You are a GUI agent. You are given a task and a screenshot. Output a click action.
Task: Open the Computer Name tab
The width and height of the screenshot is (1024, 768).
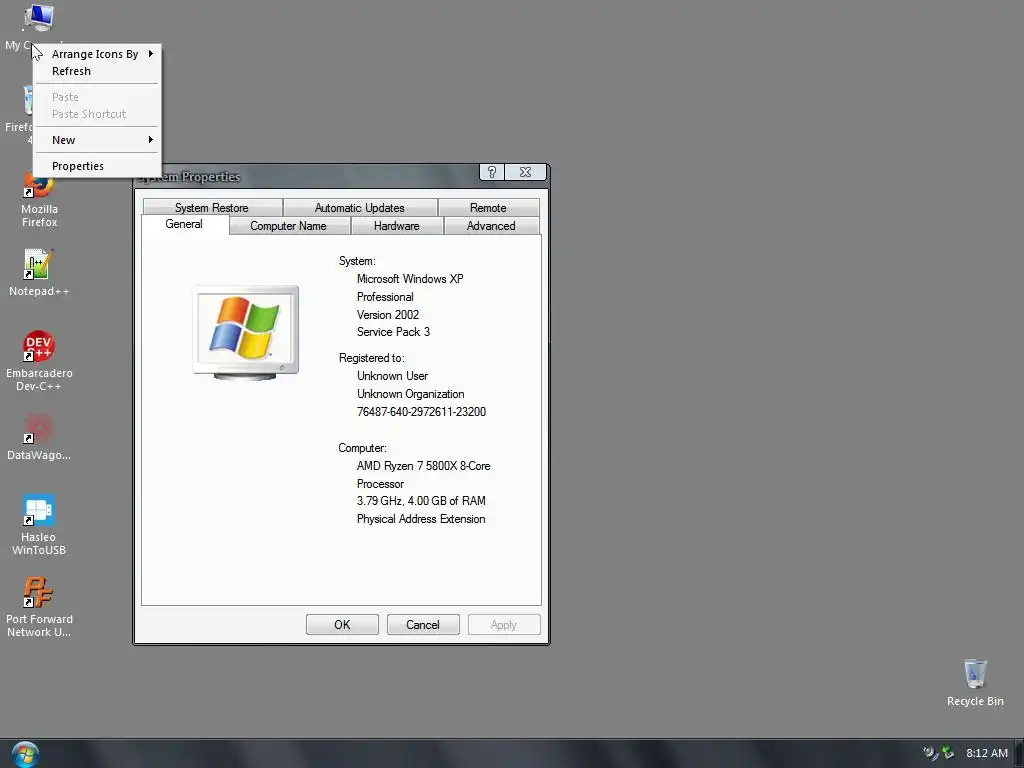(289, 226)
